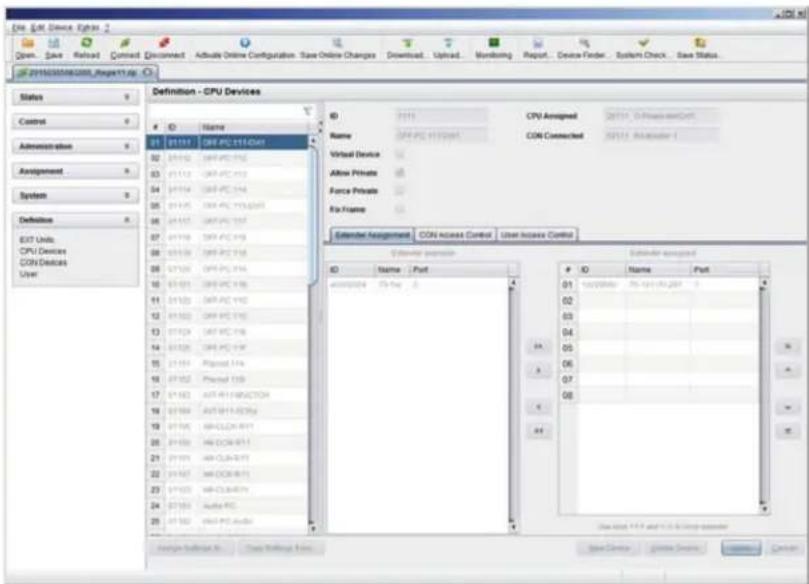The height and width of the screenshot is (584, 809).
Task: Select User in Definition list
Action: coord(28,274)
